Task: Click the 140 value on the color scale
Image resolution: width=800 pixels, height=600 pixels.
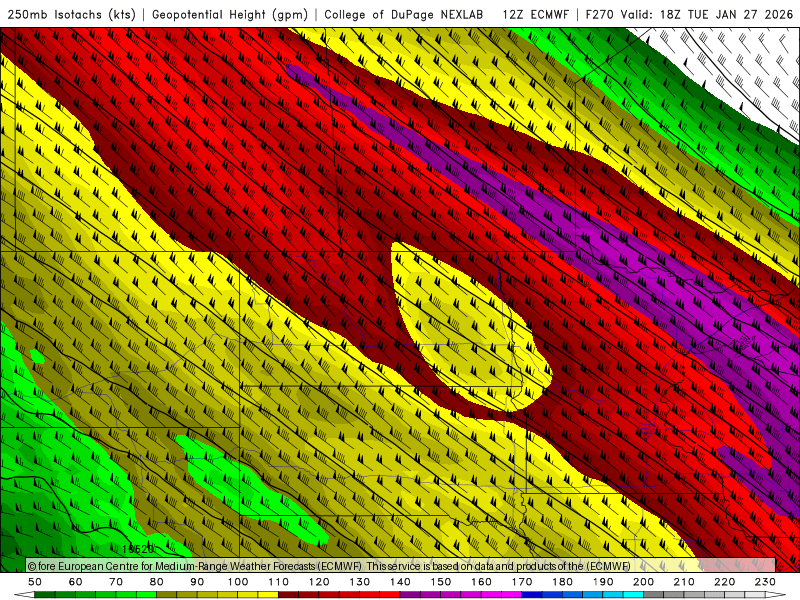Action: pyautogui.click(x=400, y=582)
